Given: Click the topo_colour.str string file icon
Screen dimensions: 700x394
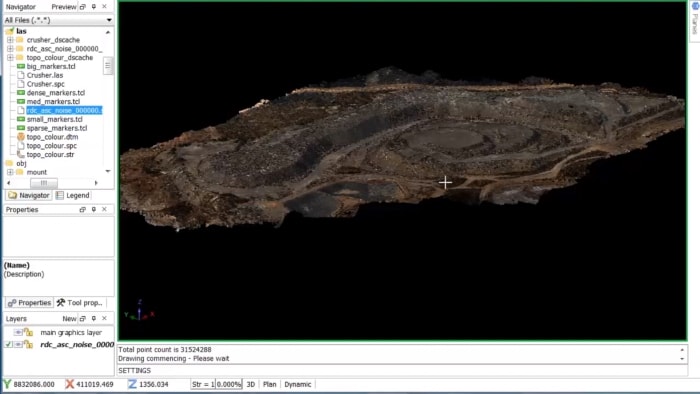Looking at the screenshot, I should tap(21, 154).
